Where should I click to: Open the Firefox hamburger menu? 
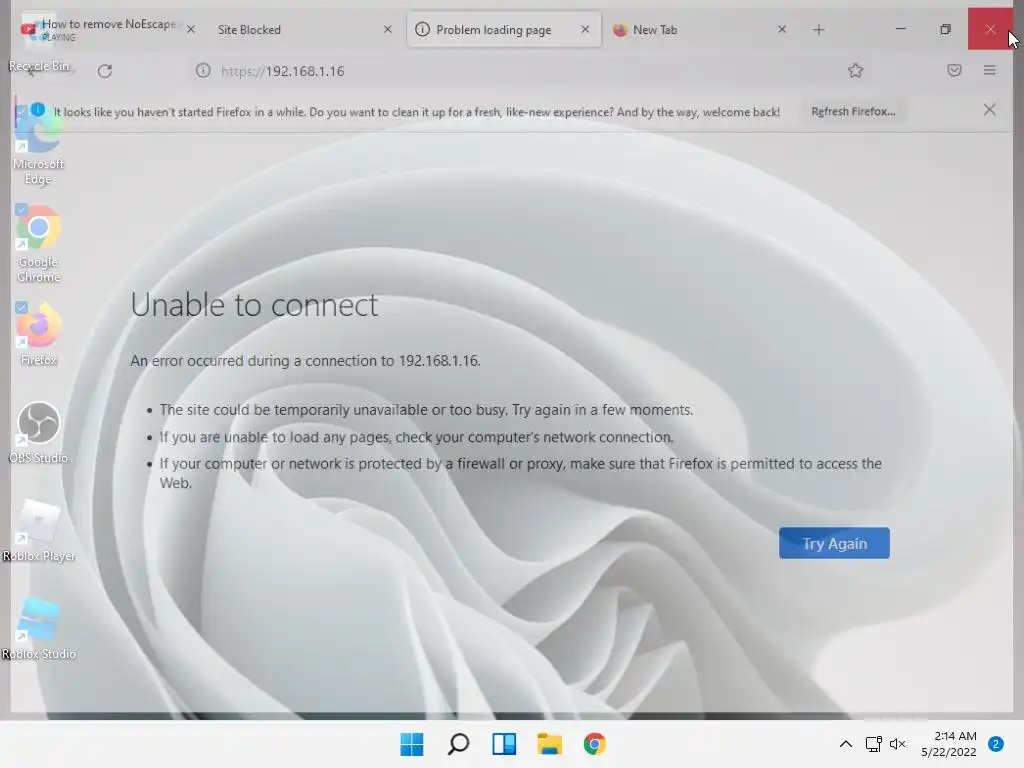click(989, 71)
